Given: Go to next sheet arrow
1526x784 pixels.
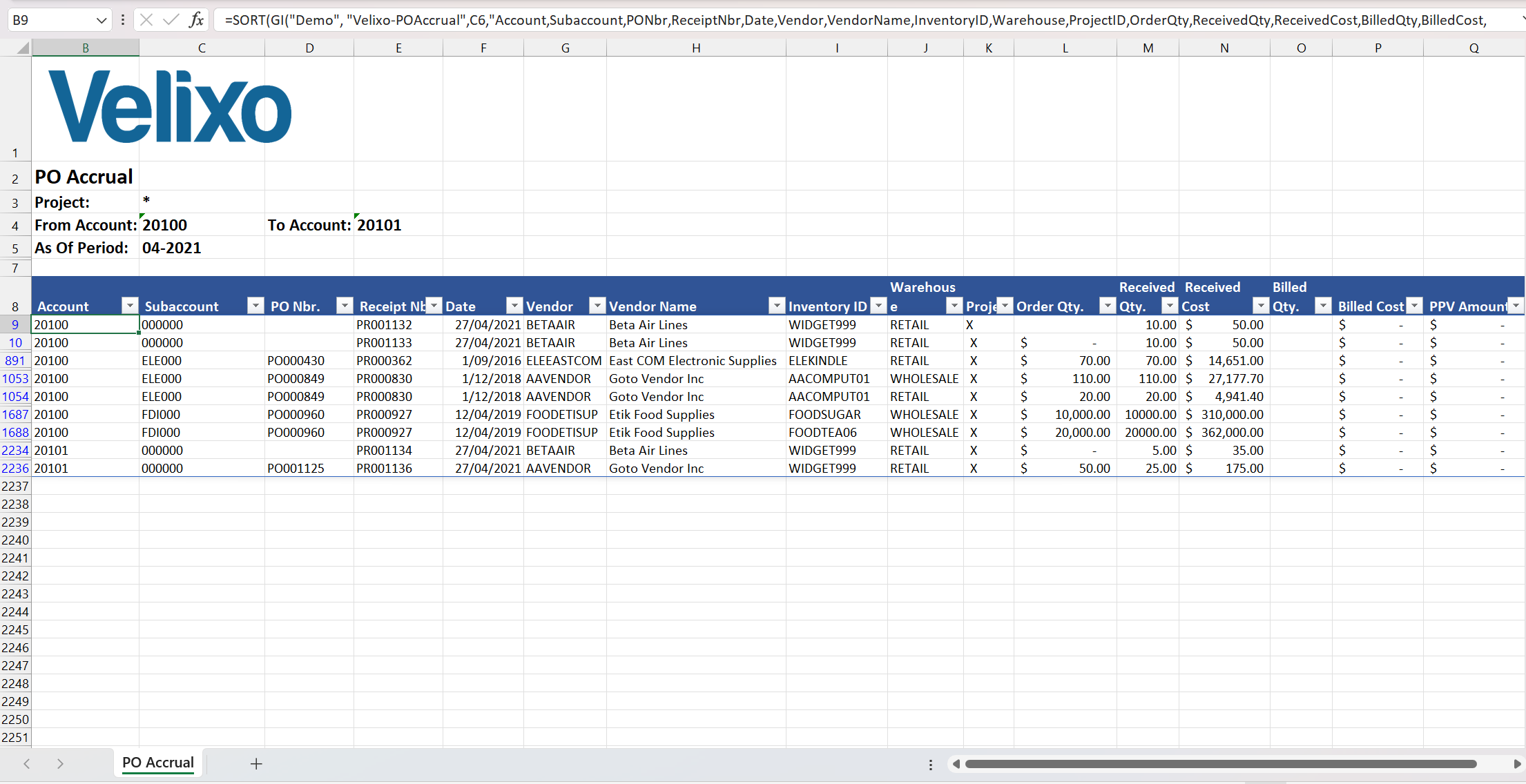Looking at the screenshot, I should coord(60,764).
